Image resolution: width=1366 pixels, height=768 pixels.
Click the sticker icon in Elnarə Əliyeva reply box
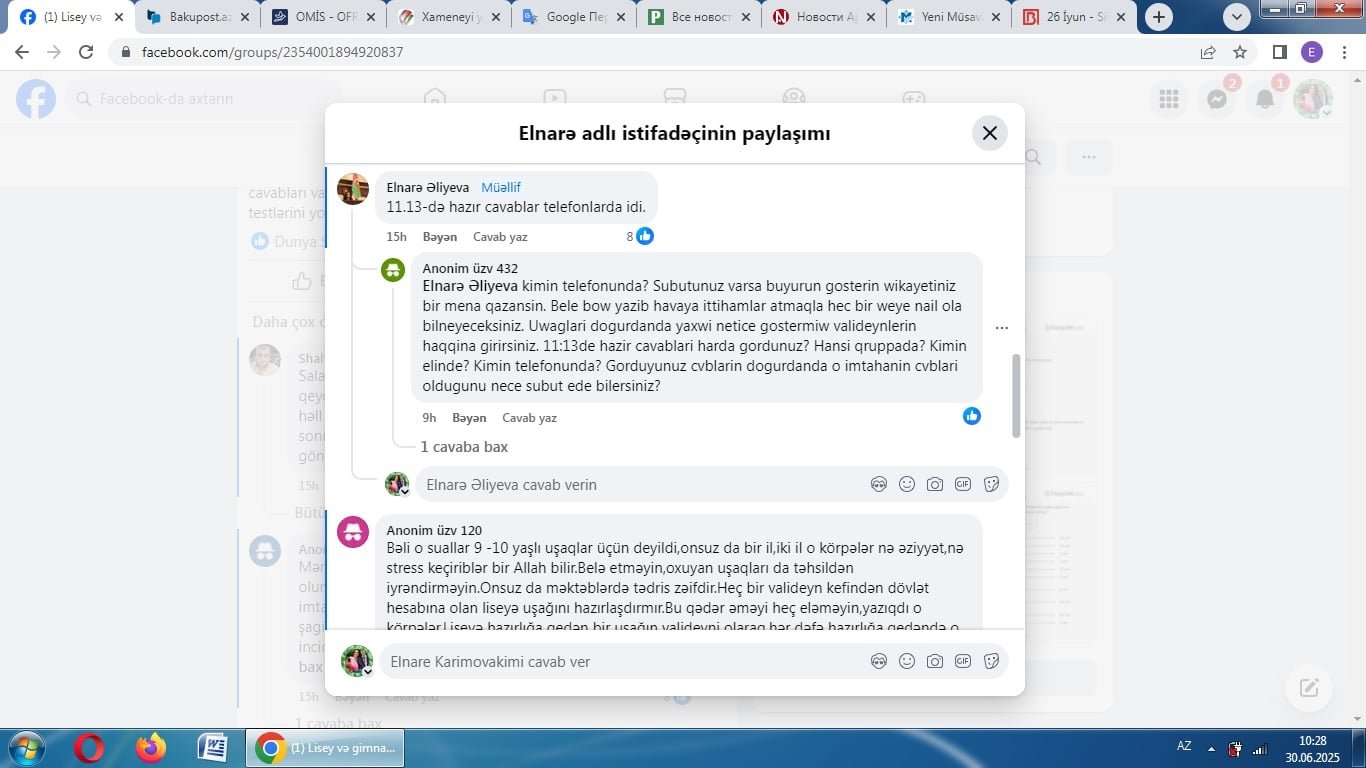coord(991,484)
